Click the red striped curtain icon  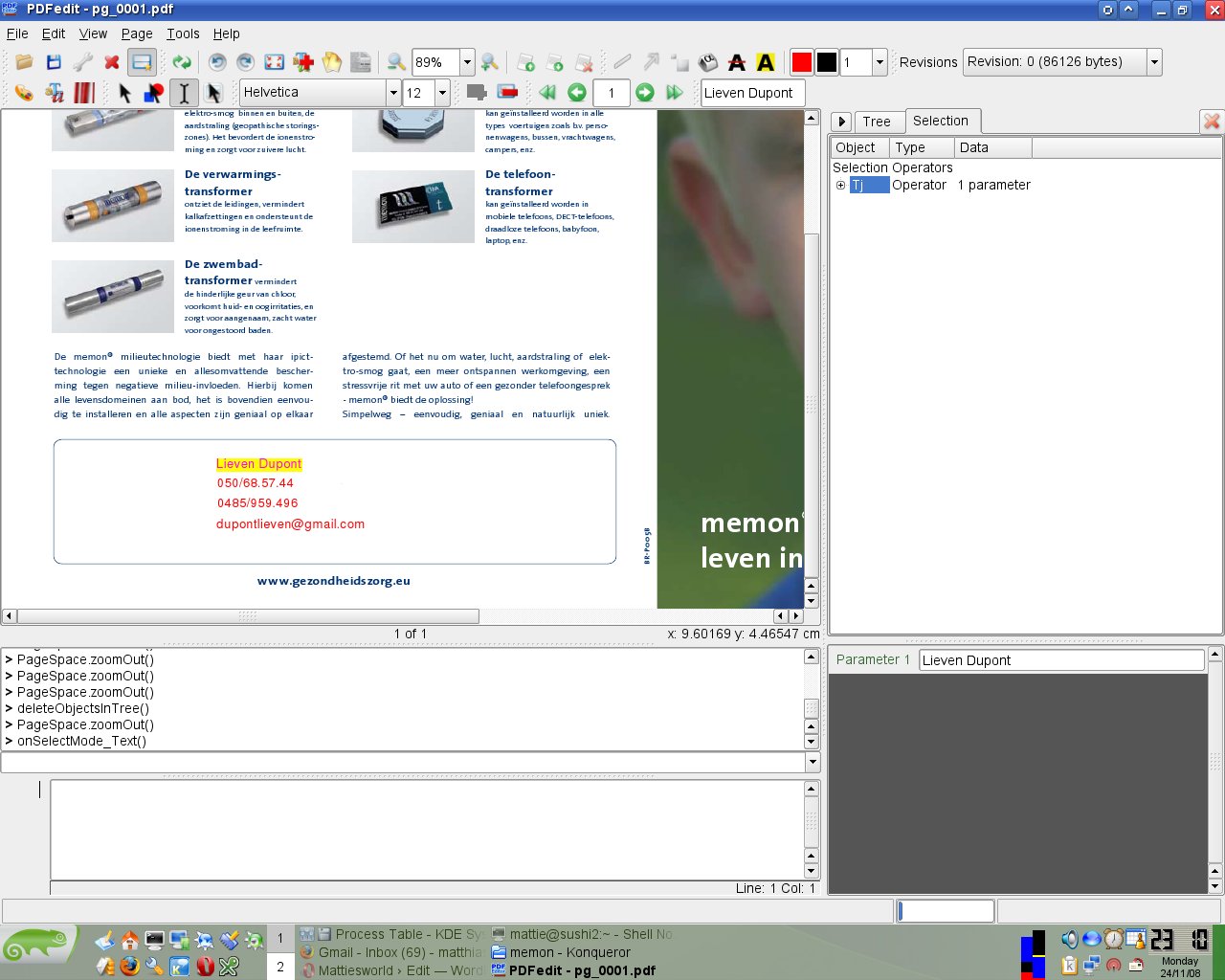[84, 93]
